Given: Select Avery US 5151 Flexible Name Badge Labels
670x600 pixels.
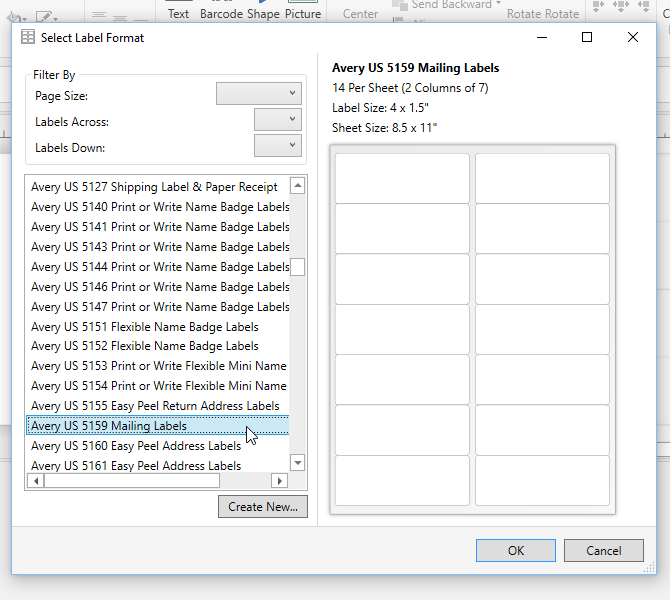Looking at the screenshot, I should (158, 327).
